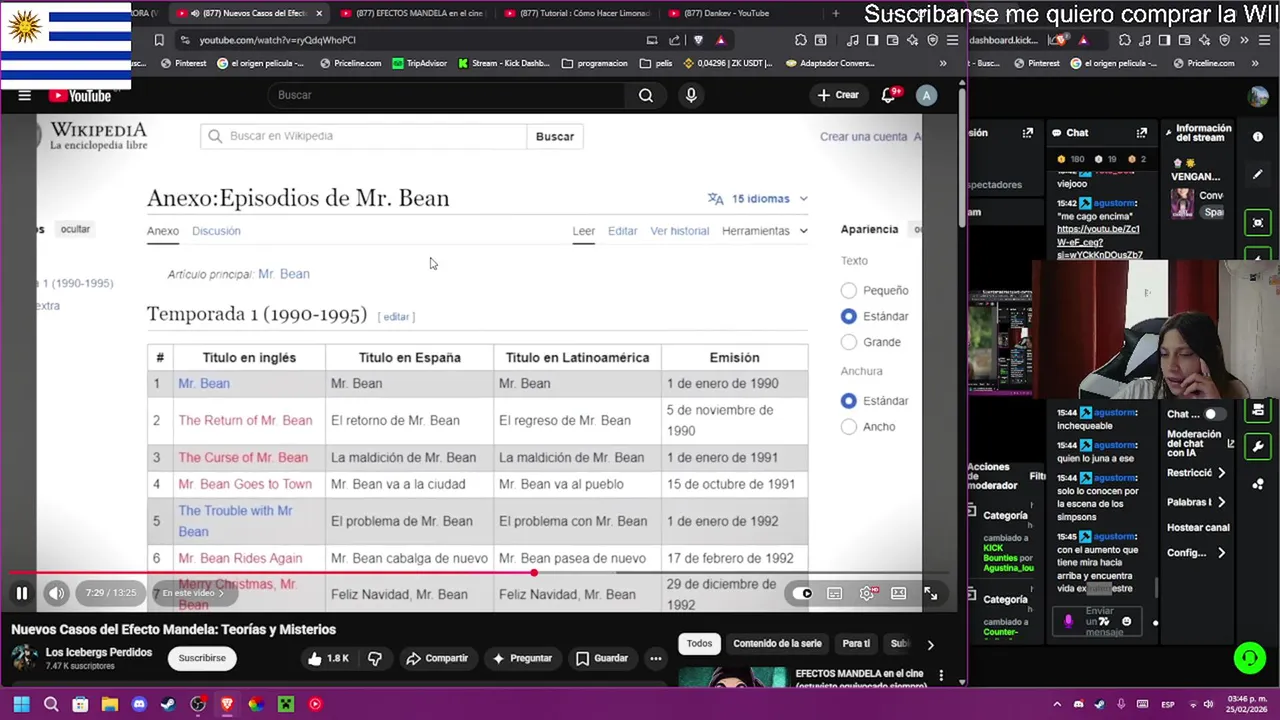Screen dimensions: 1280x720
Task: Go to the YouTube home logo
Action: coord(80,95)
